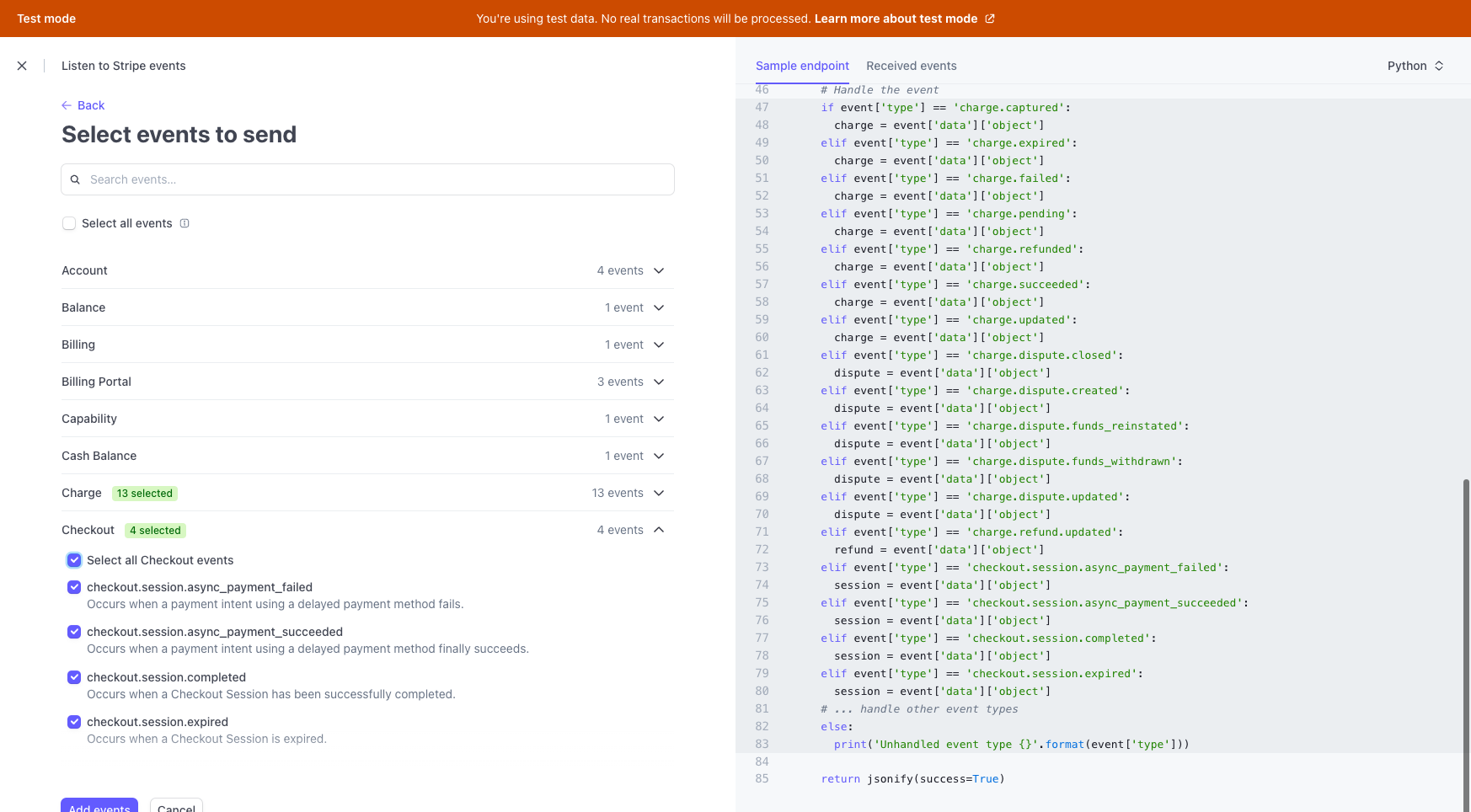This screenshot has height=812, width=1471.
Task: Click the Back arrow link
Action: point(83,105)
